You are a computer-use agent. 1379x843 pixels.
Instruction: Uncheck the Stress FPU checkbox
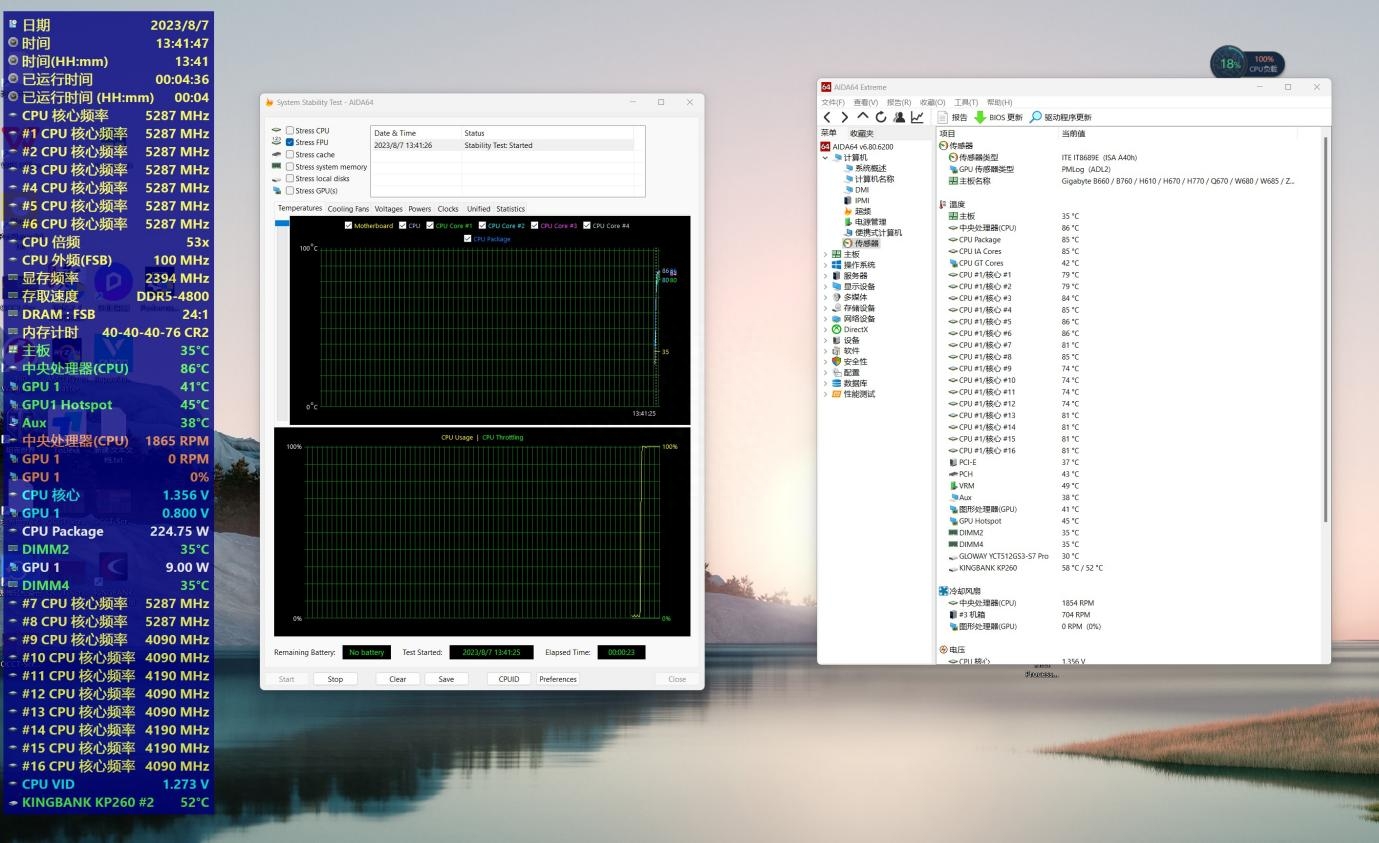(x=290, y=142)
